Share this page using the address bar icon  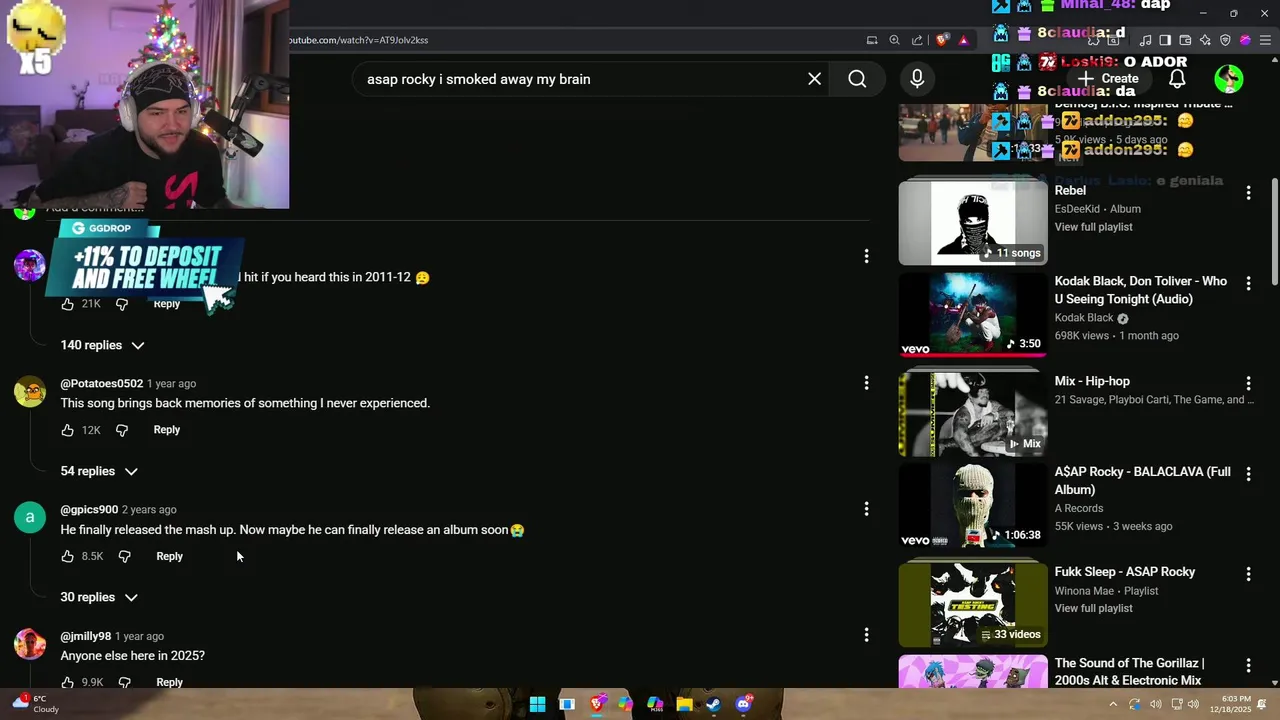(x=917, y=40)
